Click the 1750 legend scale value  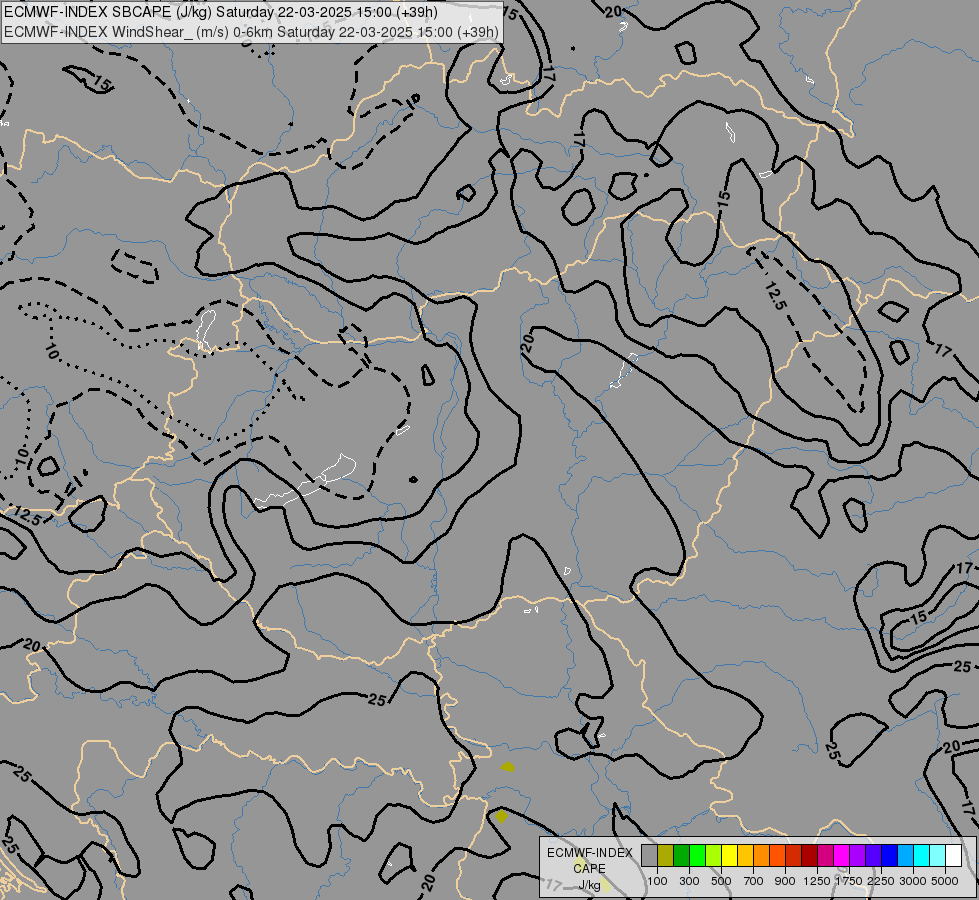[849, 881]
